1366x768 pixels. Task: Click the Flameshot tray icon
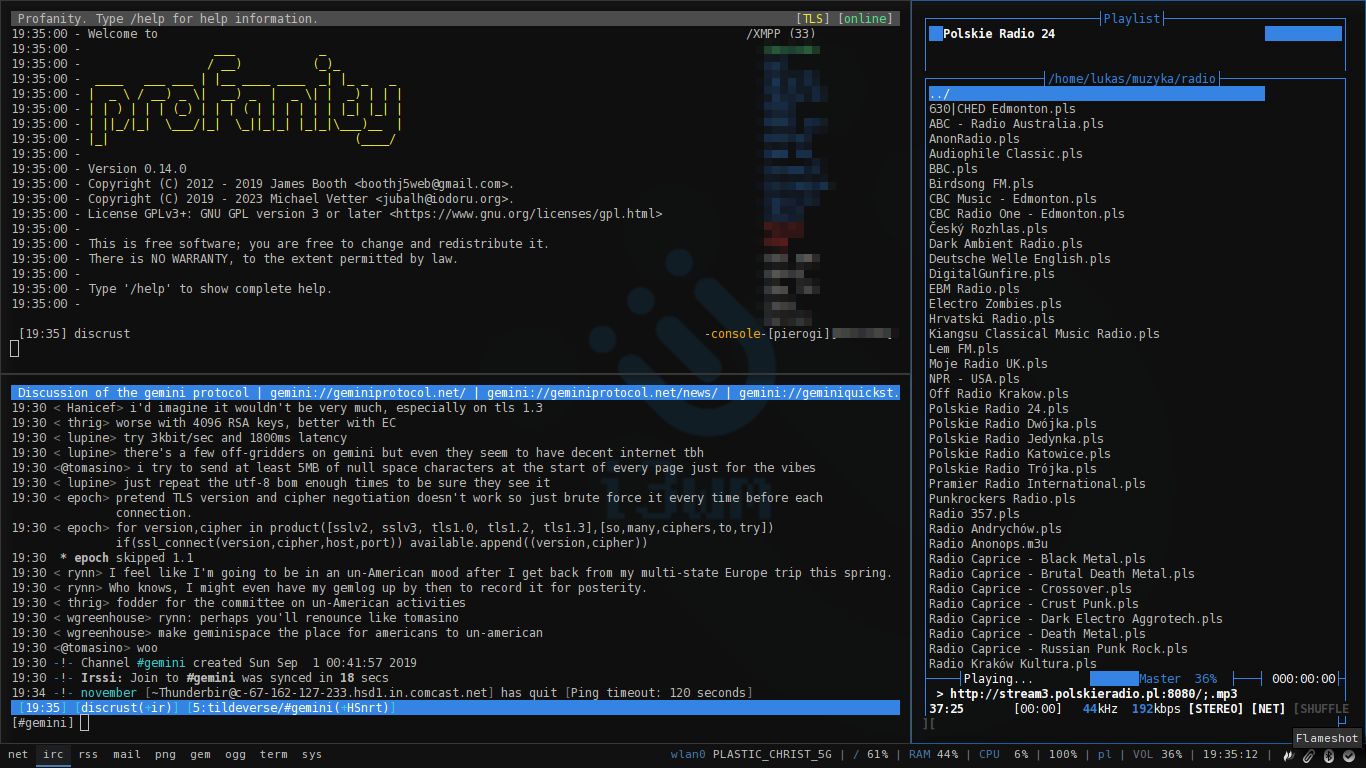click(1288, 755)
